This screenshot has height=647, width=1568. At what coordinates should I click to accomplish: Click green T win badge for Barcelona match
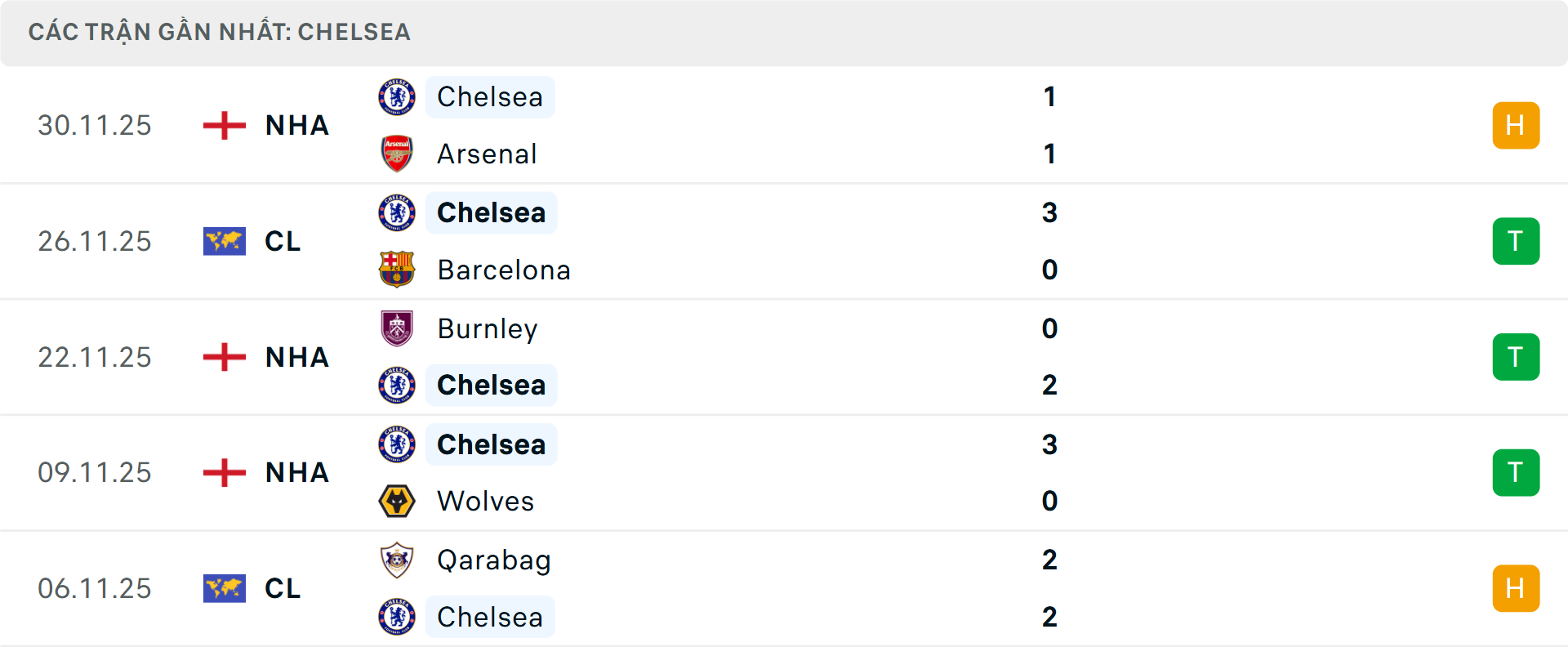(1516, 242)
